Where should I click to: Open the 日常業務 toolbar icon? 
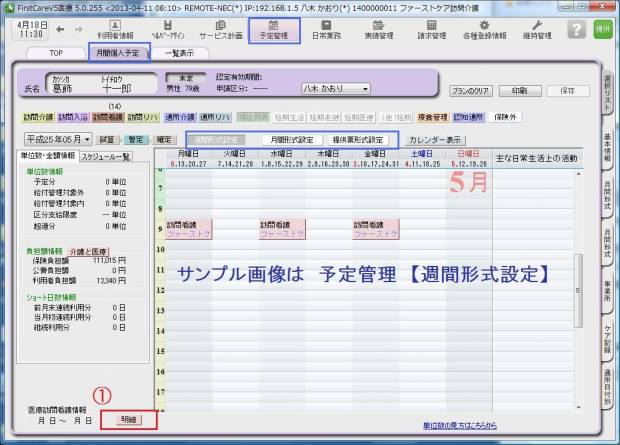coord(329,27)
